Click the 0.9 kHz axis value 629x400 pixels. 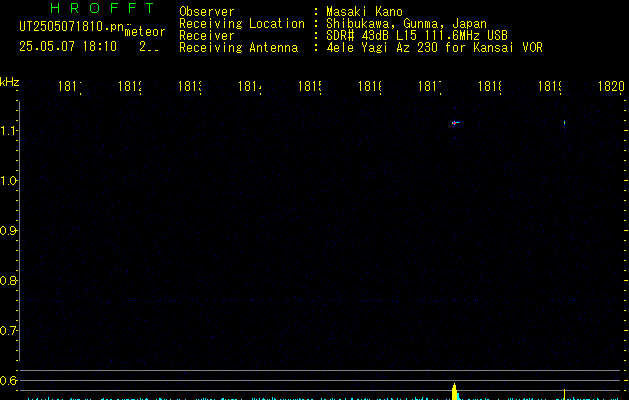coord(8,231)
